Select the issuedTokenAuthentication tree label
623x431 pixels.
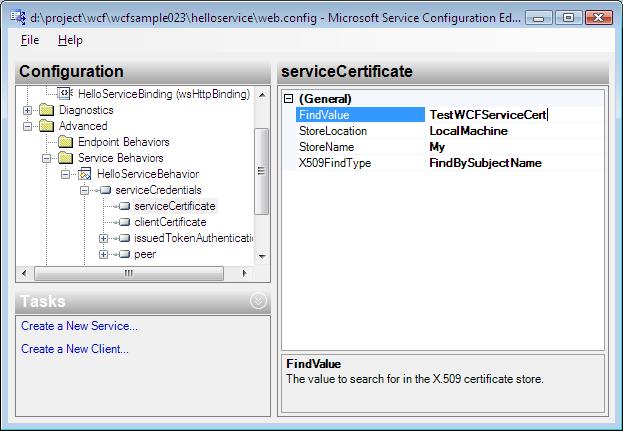(193, 238)
